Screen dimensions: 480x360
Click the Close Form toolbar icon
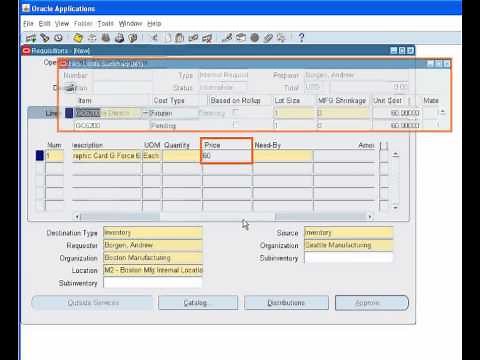pos(133,38)
